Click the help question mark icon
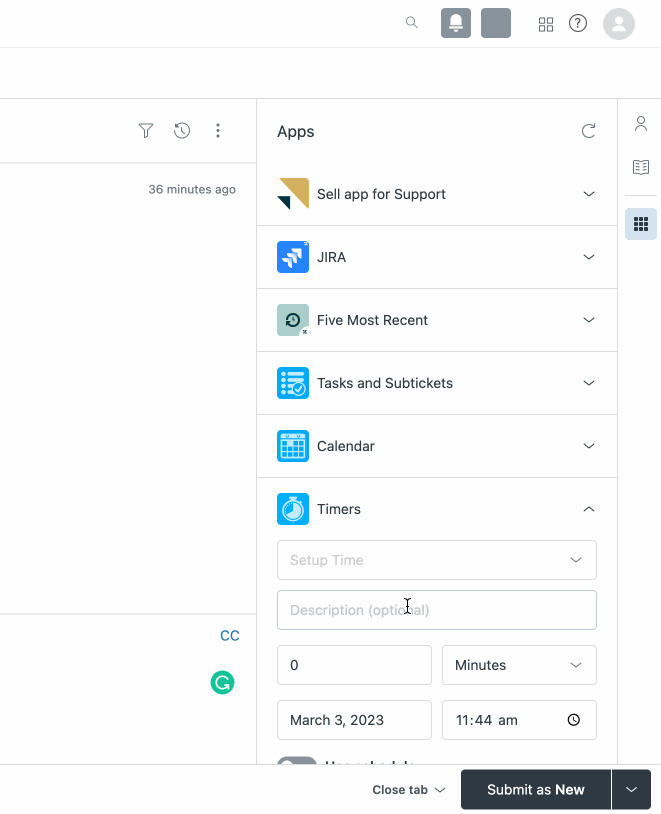 coord(578,23)
